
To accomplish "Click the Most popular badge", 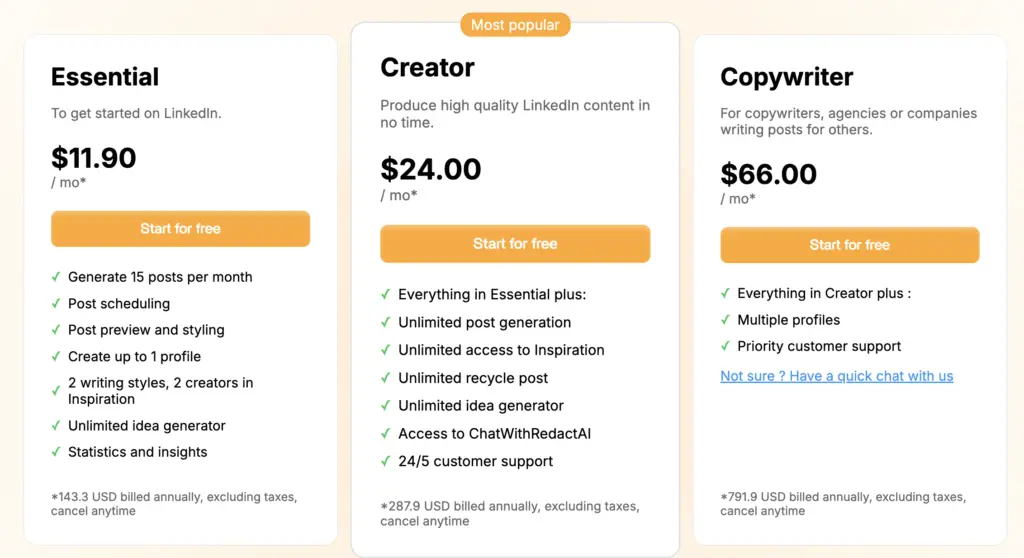I will tap(515, 24).
